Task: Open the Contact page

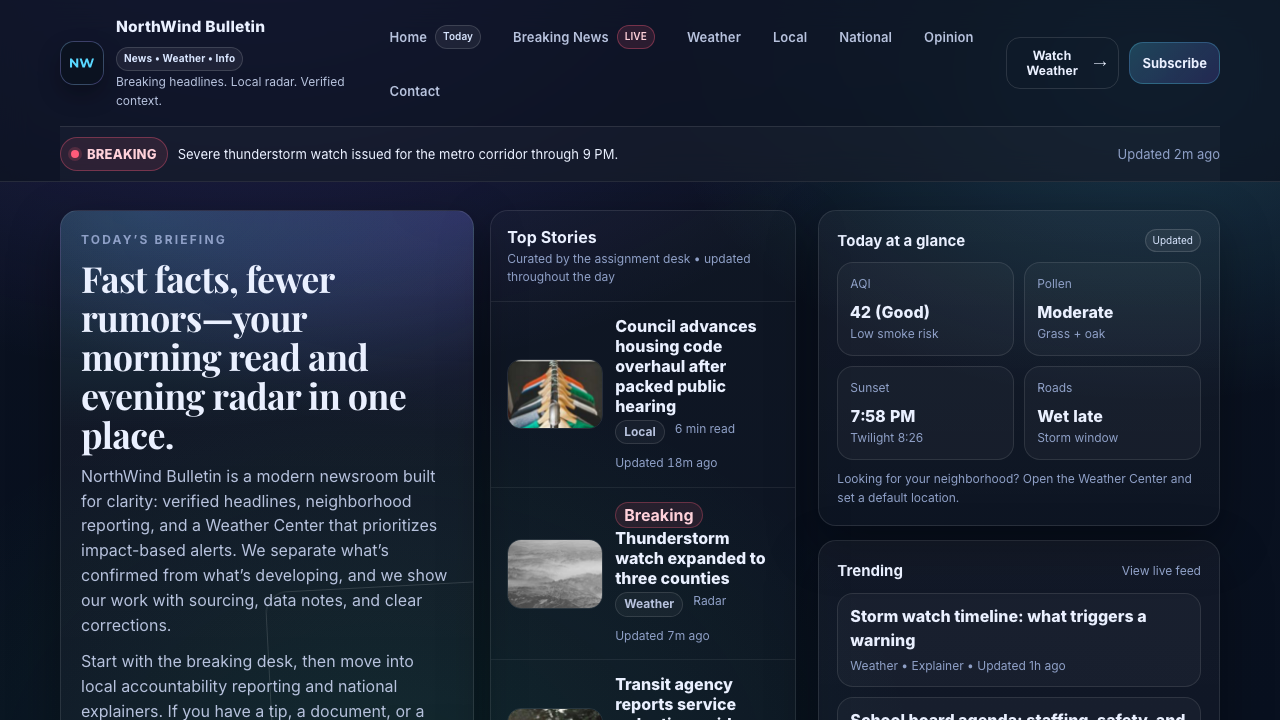Action: [x=414, y=91]
